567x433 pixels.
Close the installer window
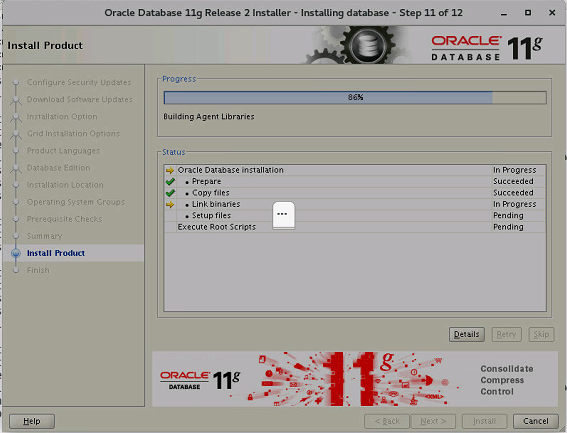click(x=552, y=13)
